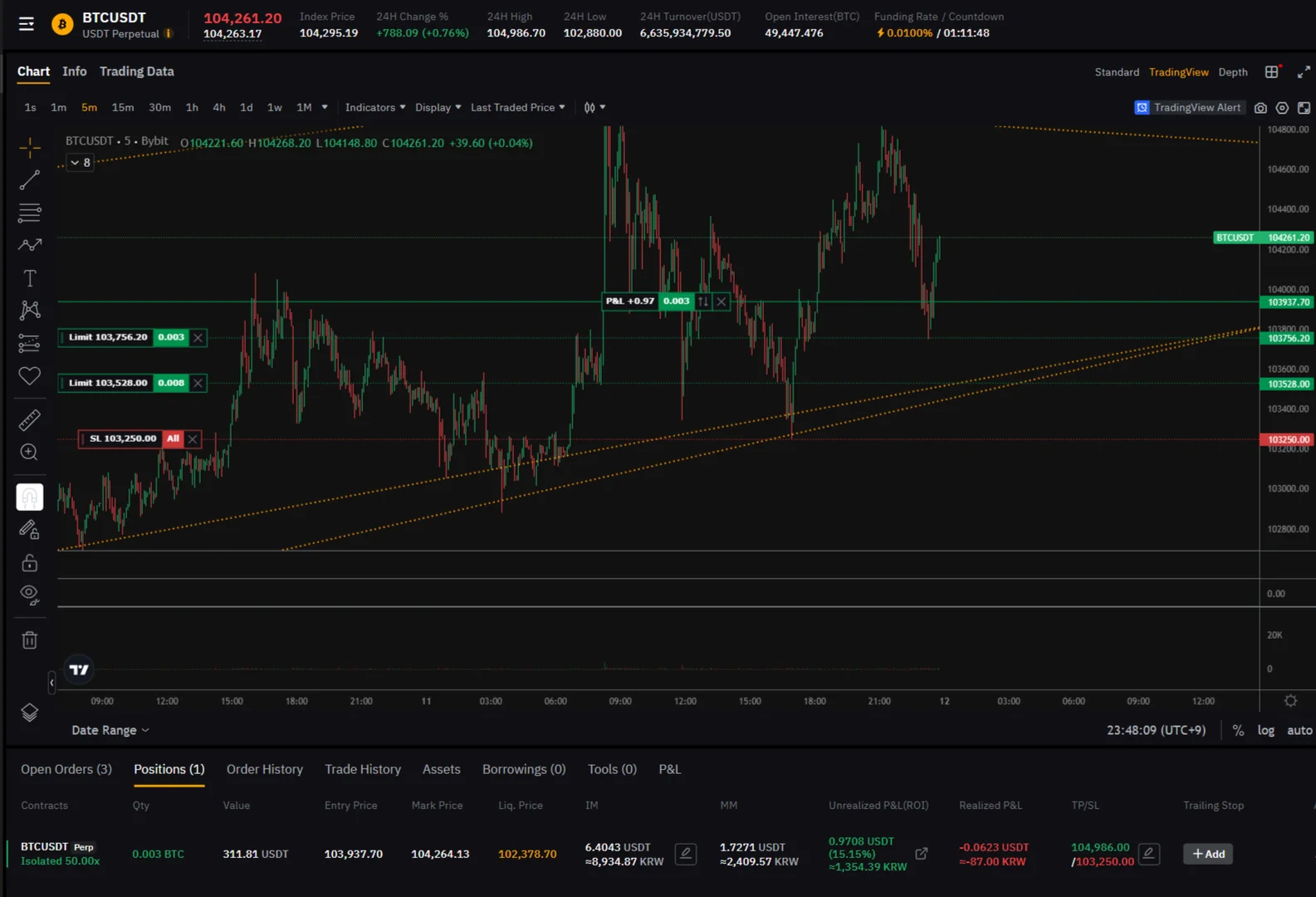Reverse the position using the P&L label arrows
1316x897 pixels.
point(703,301)
